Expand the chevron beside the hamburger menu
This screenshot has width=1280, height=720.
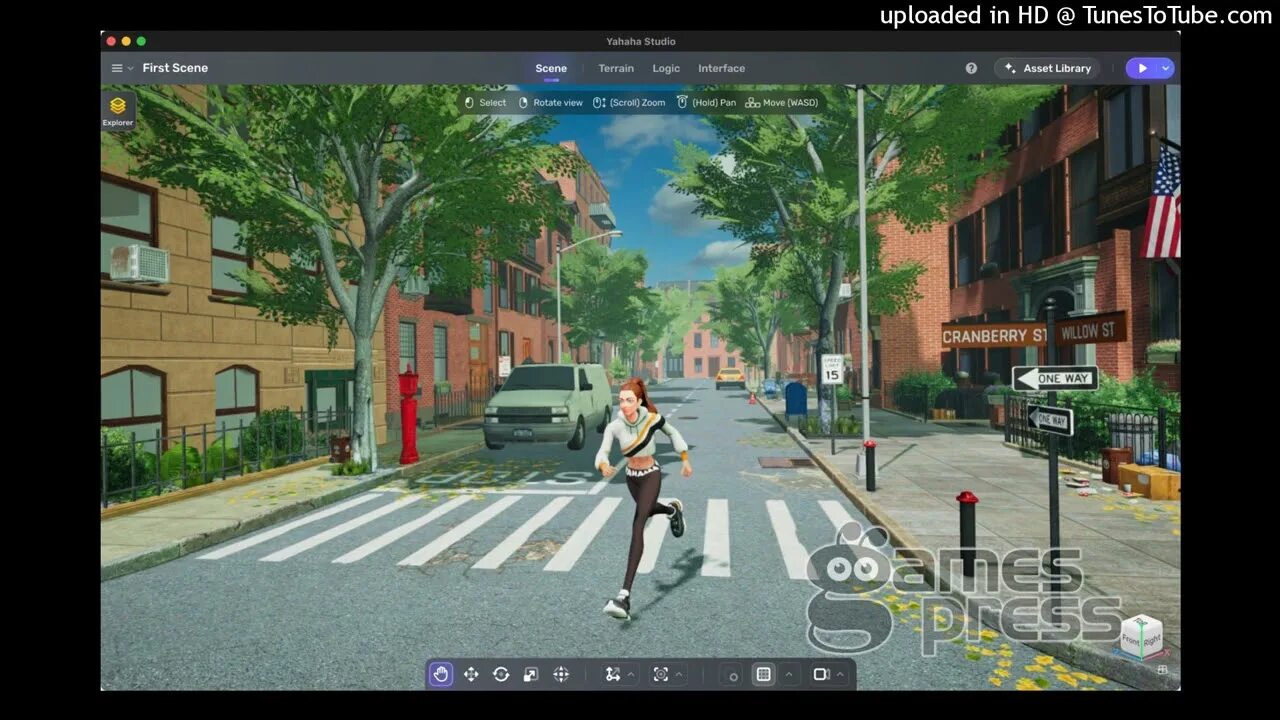click(131, 68)
